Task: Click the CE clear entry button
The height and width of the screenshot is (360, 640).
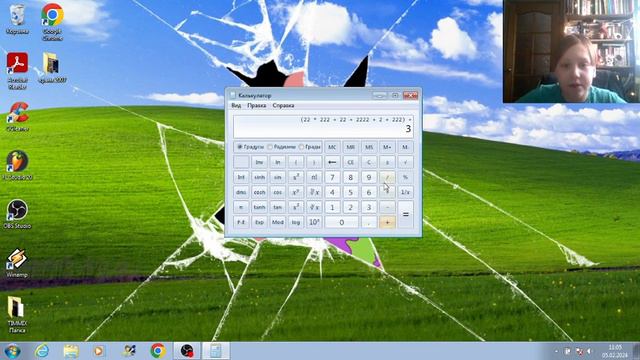Action: (351, 162)
